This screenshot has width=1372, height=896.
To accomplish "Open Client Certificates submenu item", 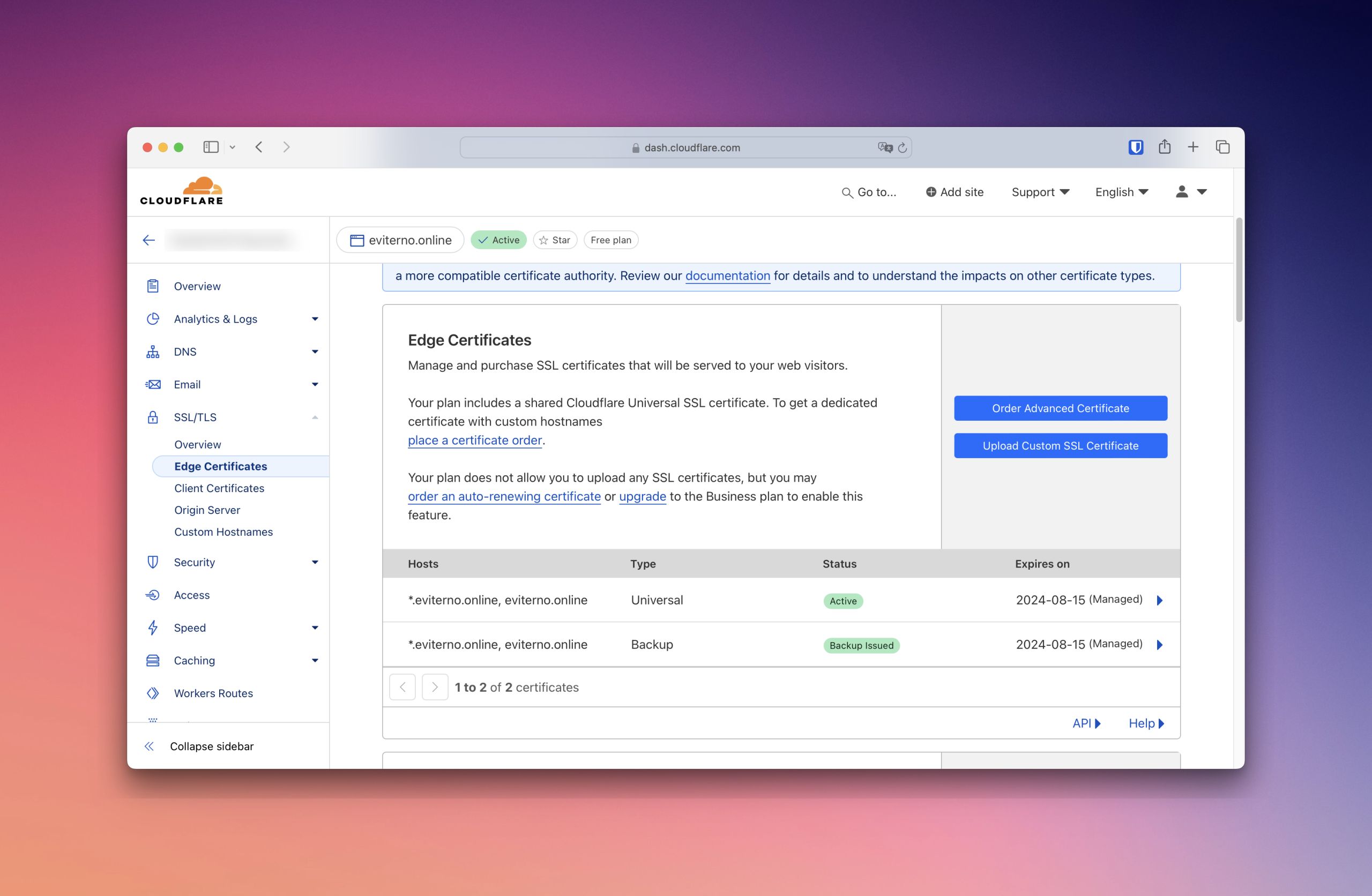I will coord(219,488).
